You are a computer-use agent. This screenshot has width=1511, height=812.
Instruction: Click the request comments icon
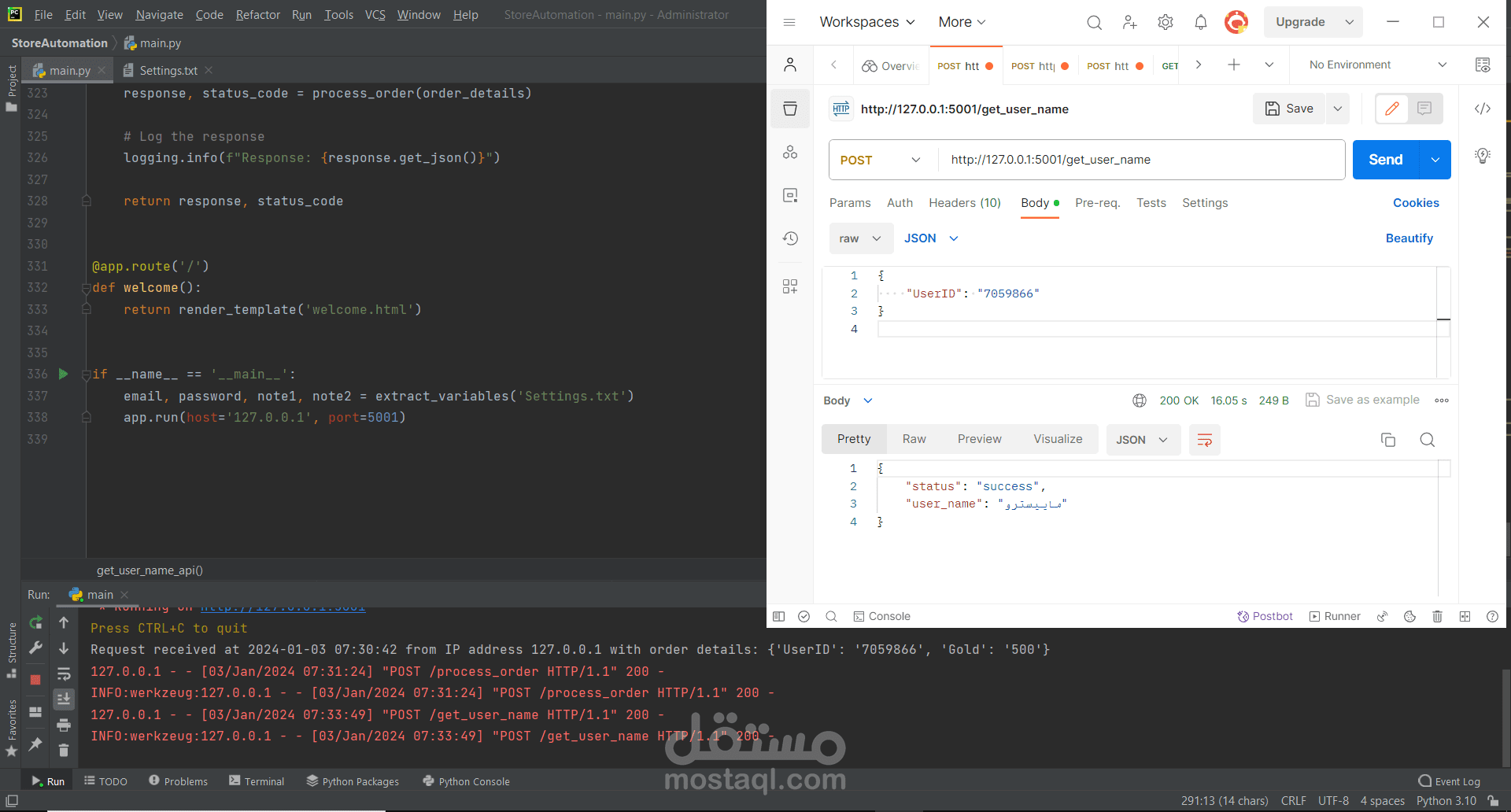click(1424, 109)
